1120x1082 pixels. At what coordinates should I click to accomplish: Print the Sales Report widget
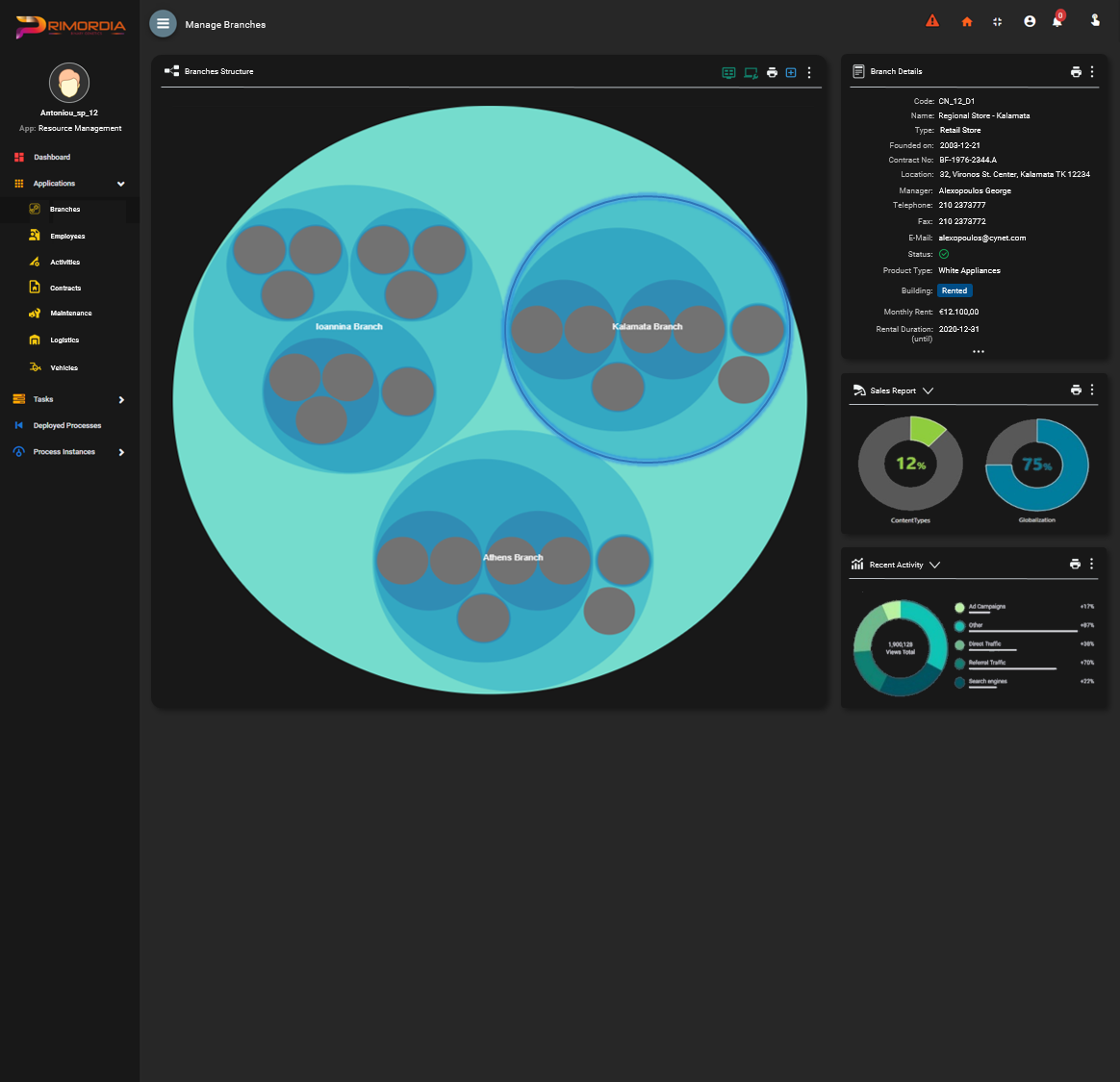pyautogui.click(x=1076, y=390)
